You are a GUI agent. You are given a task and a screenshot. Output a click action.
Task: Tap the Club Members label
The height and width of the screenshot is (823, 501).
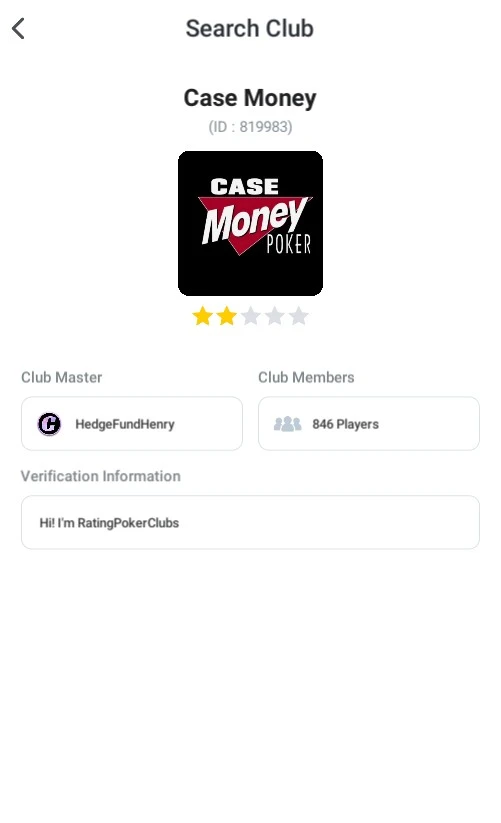click(306, 377)
